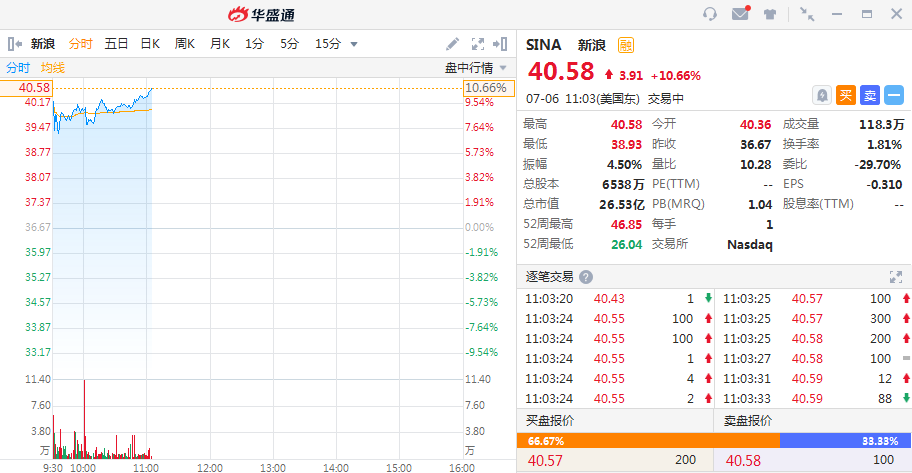Click the pencil drawing tool icon

click(x=453, y=44)
